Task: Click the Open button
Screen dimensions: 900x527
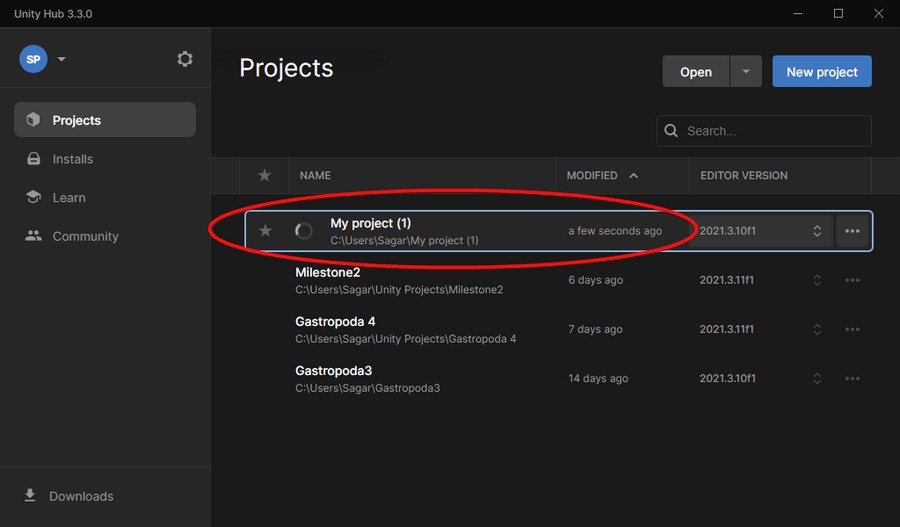Action: coord(696,71)
